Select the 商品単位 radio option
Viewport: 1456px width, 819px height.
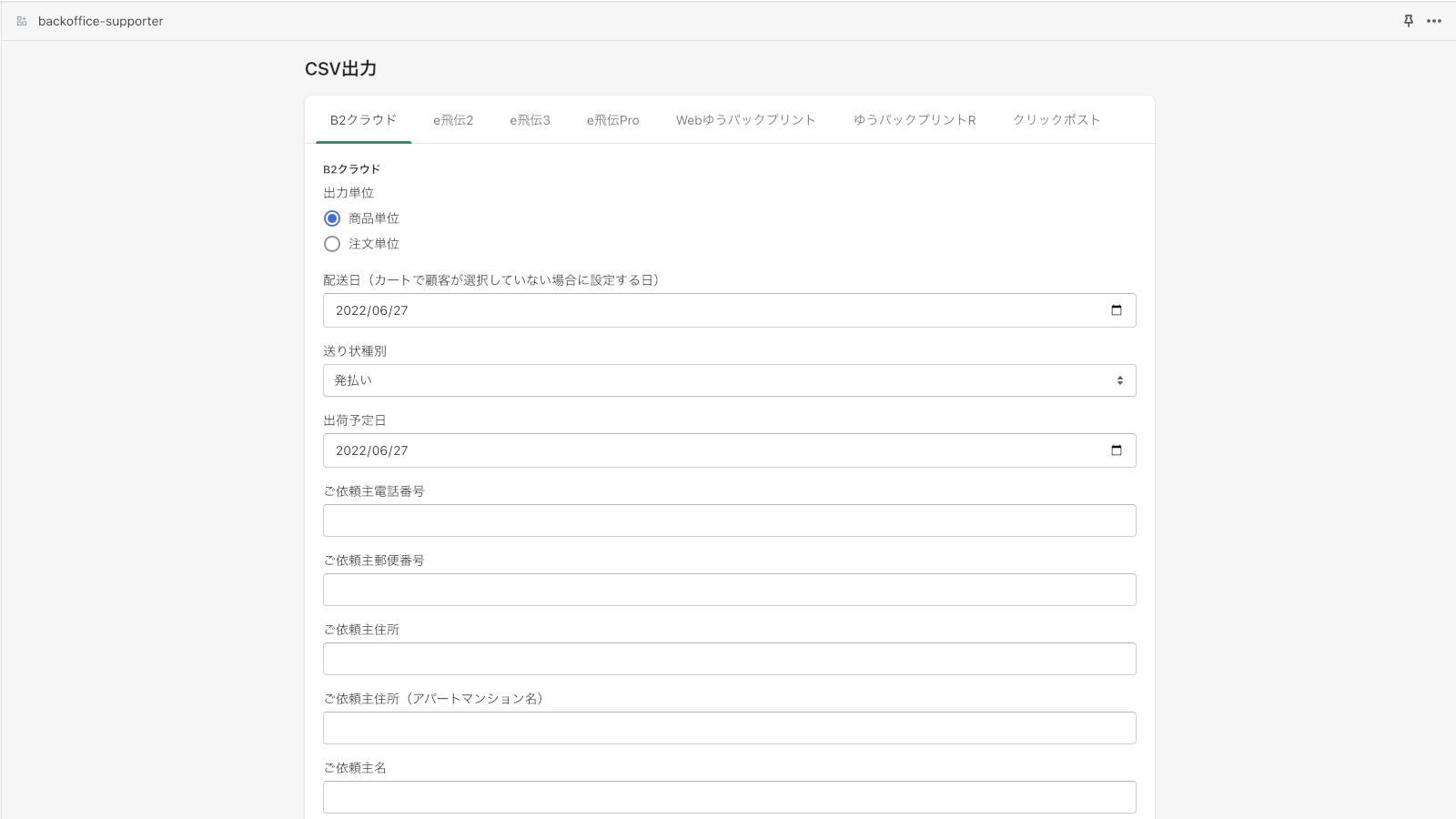(332, 218)
